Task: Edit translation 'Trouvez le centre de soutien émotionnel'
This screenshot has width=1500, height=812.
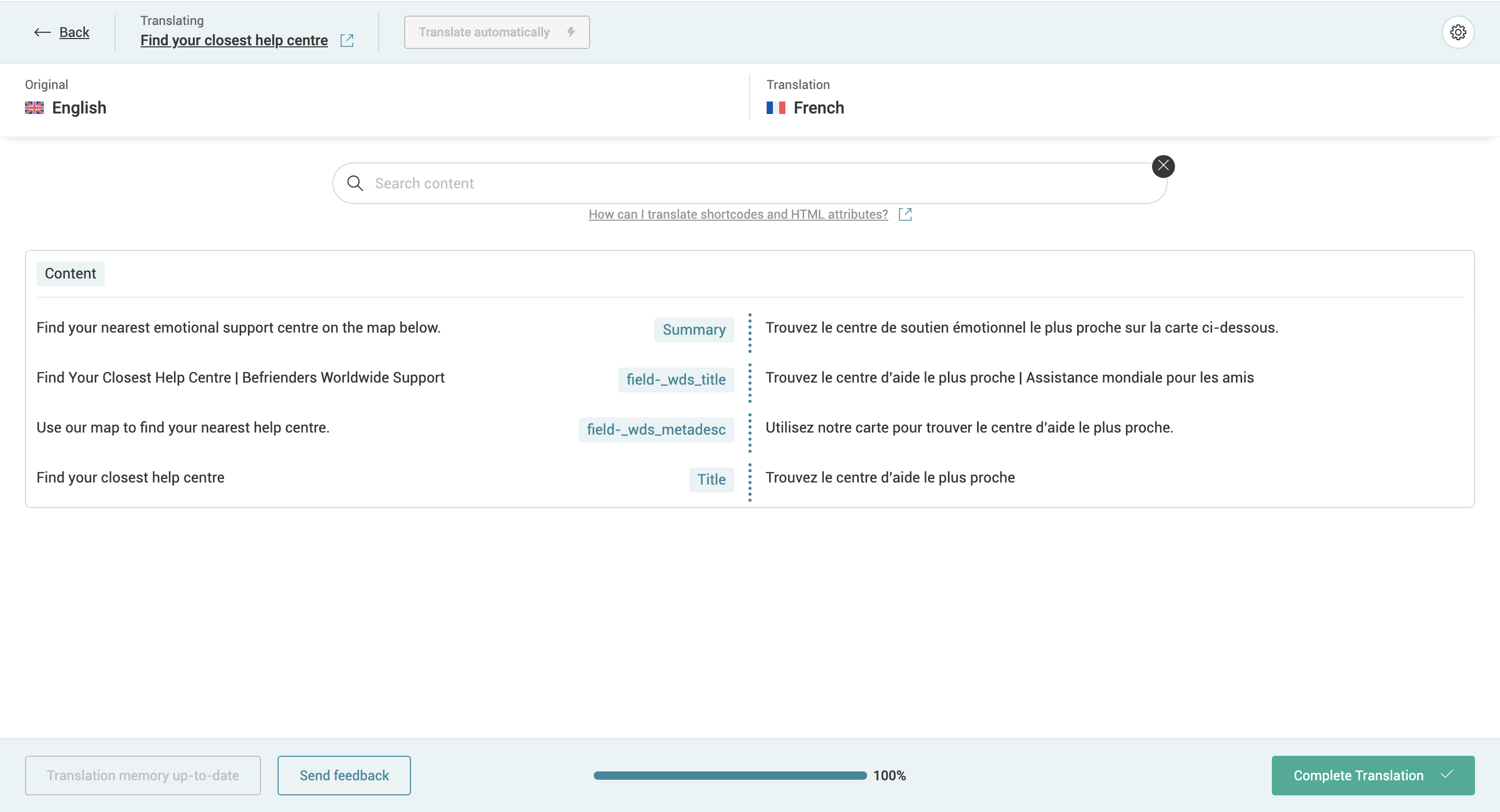Action: 1021,328
